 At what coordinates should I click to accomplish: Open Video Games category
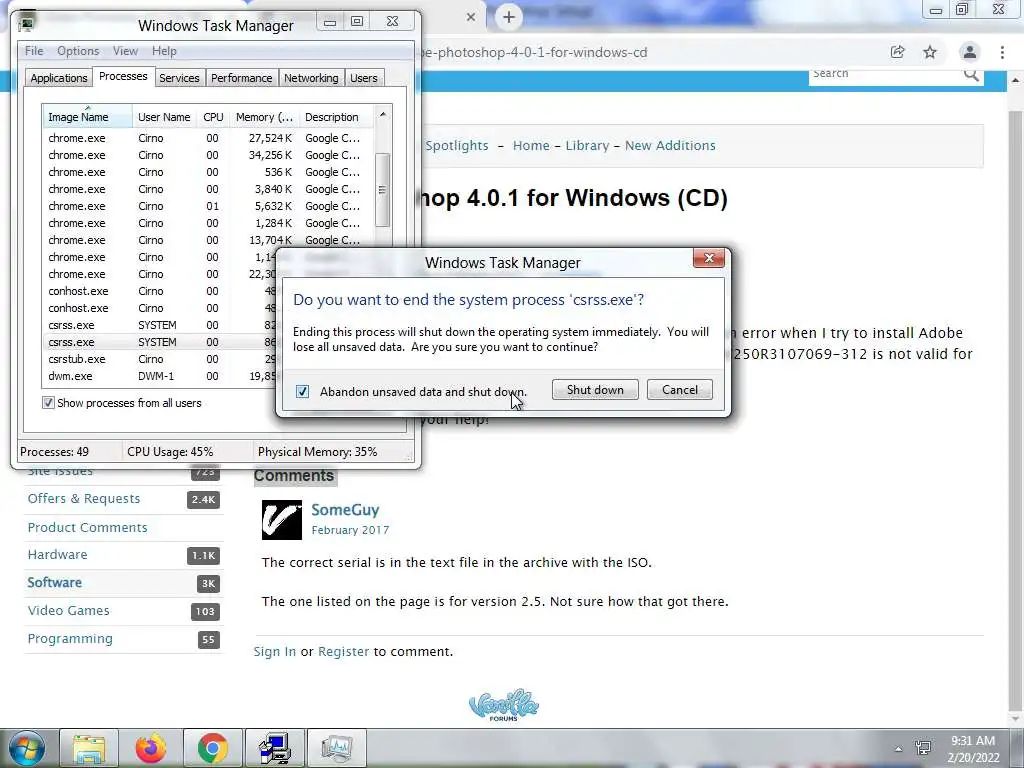69,611
